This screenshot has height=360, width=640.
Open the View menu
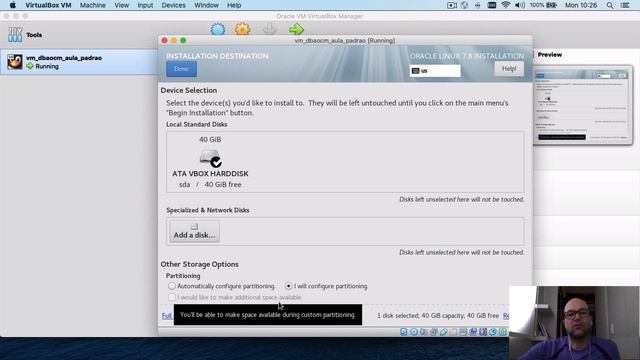pos(122,5)
